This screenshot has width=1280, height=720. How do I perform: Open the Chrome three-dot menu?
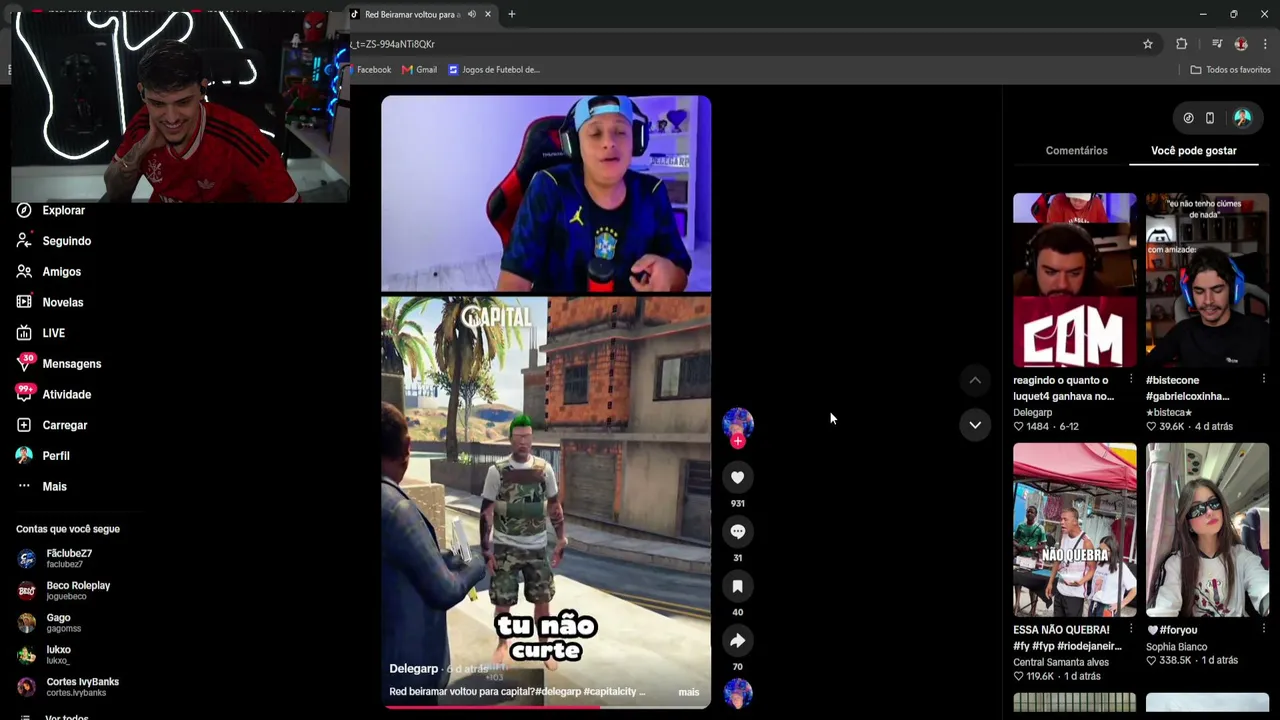pyautogui.click(x=1265, y=44)
